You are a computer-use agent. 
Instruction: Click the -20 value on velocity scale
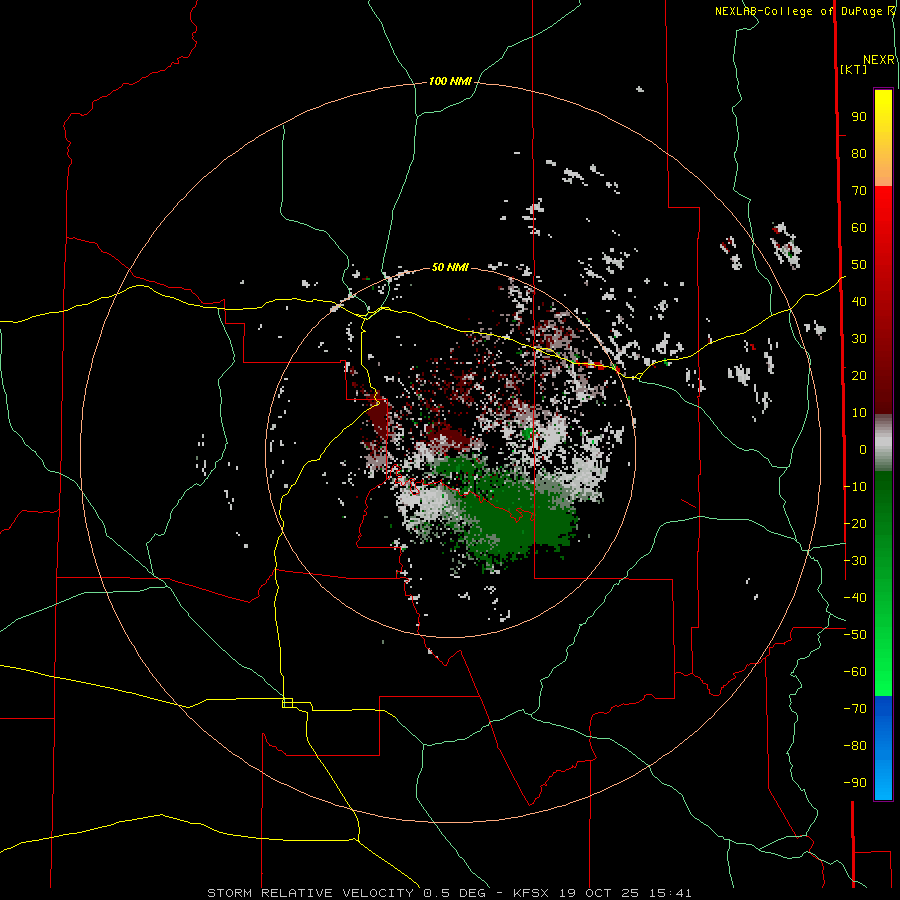coord(855,524)
